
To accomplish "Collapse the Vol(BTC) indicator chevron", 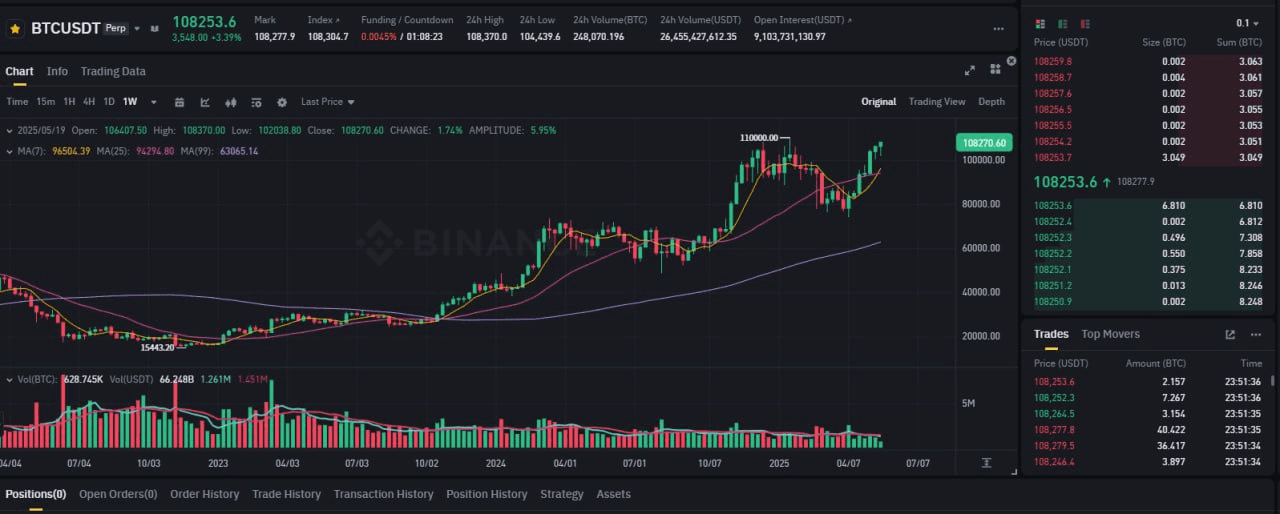I will coord(9,380).
